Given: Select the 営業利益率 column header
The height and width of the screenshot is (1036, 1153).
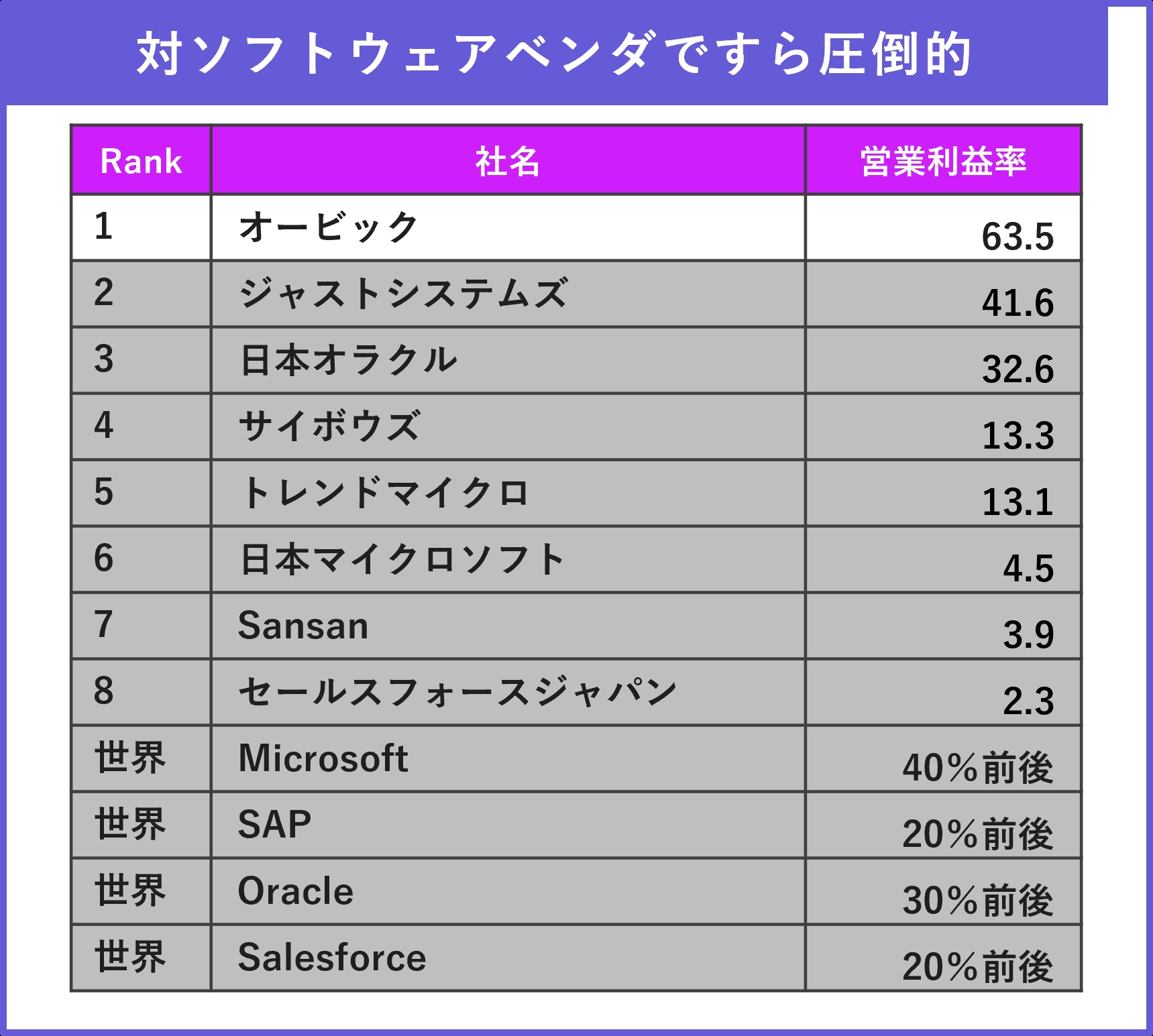Looking at the screenshot, I should pyautogui.click(x=943, y=162).
